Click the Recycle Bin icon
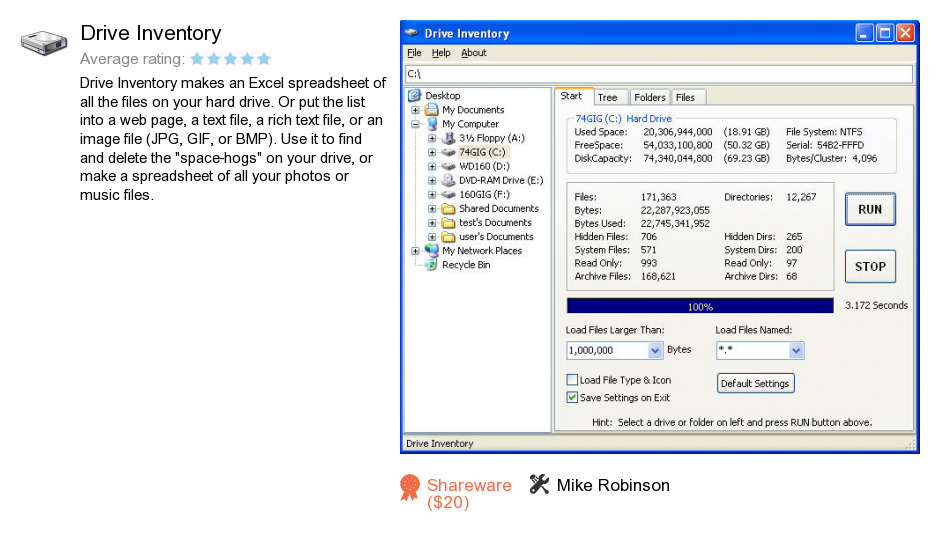This screenshot has width=940, height=538. coord(432,265)
